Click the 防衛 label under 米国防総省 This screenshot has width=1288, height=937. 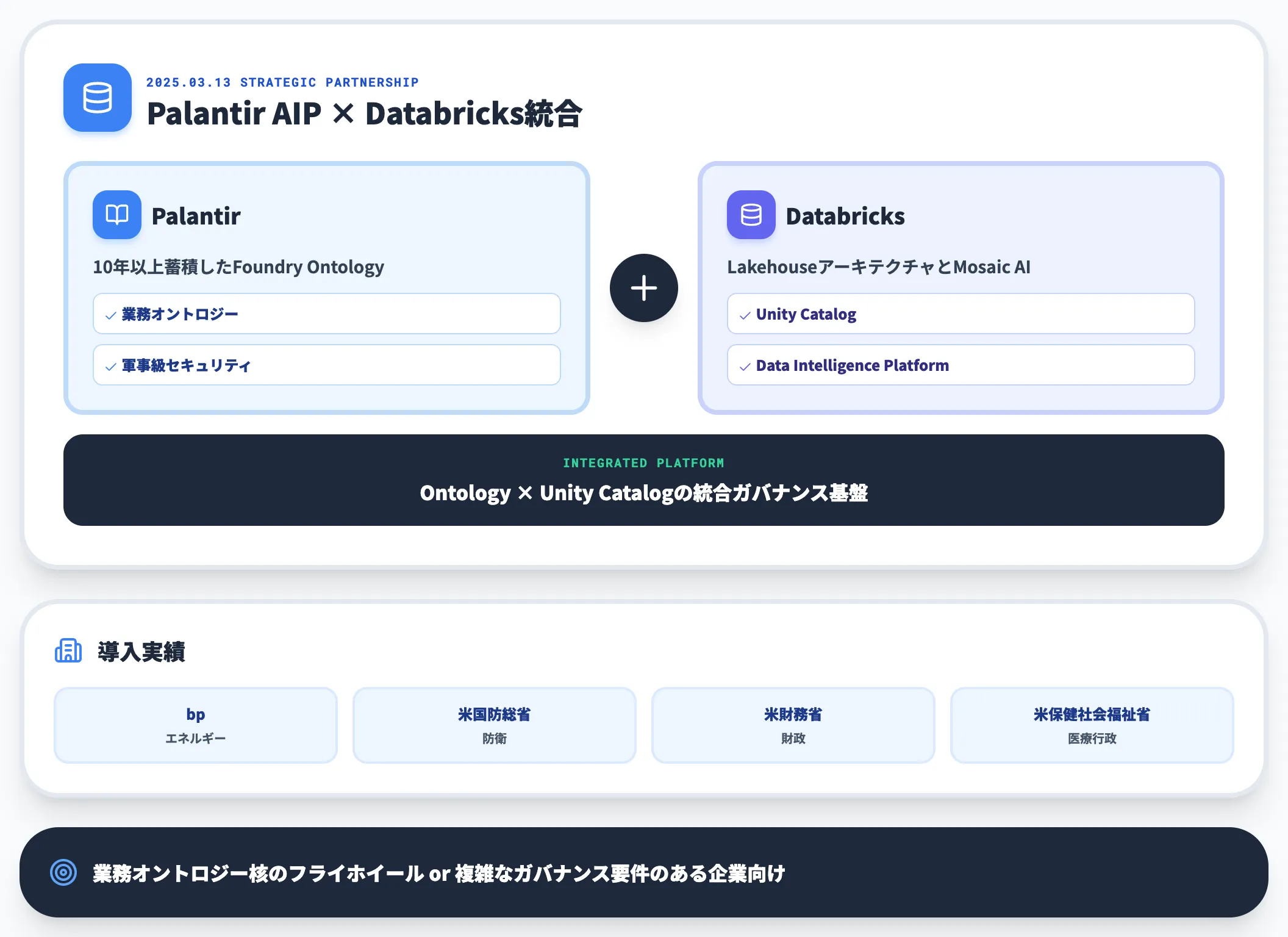tap(495, 739)
